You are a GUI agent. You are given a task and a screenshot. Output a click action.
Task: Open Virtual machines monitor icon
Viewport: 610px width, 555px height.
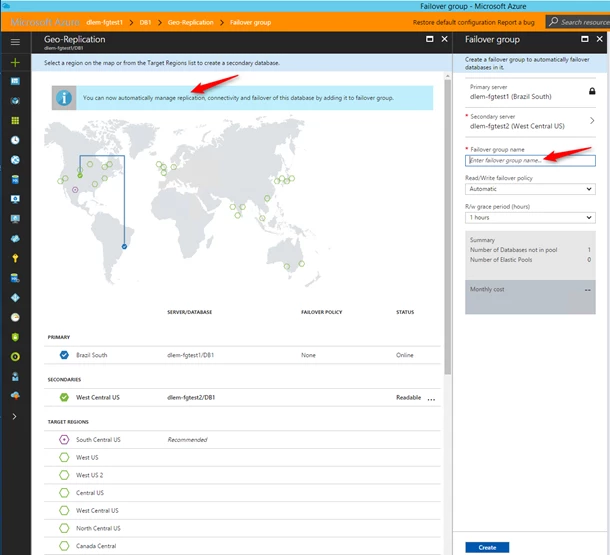point(15,219)
